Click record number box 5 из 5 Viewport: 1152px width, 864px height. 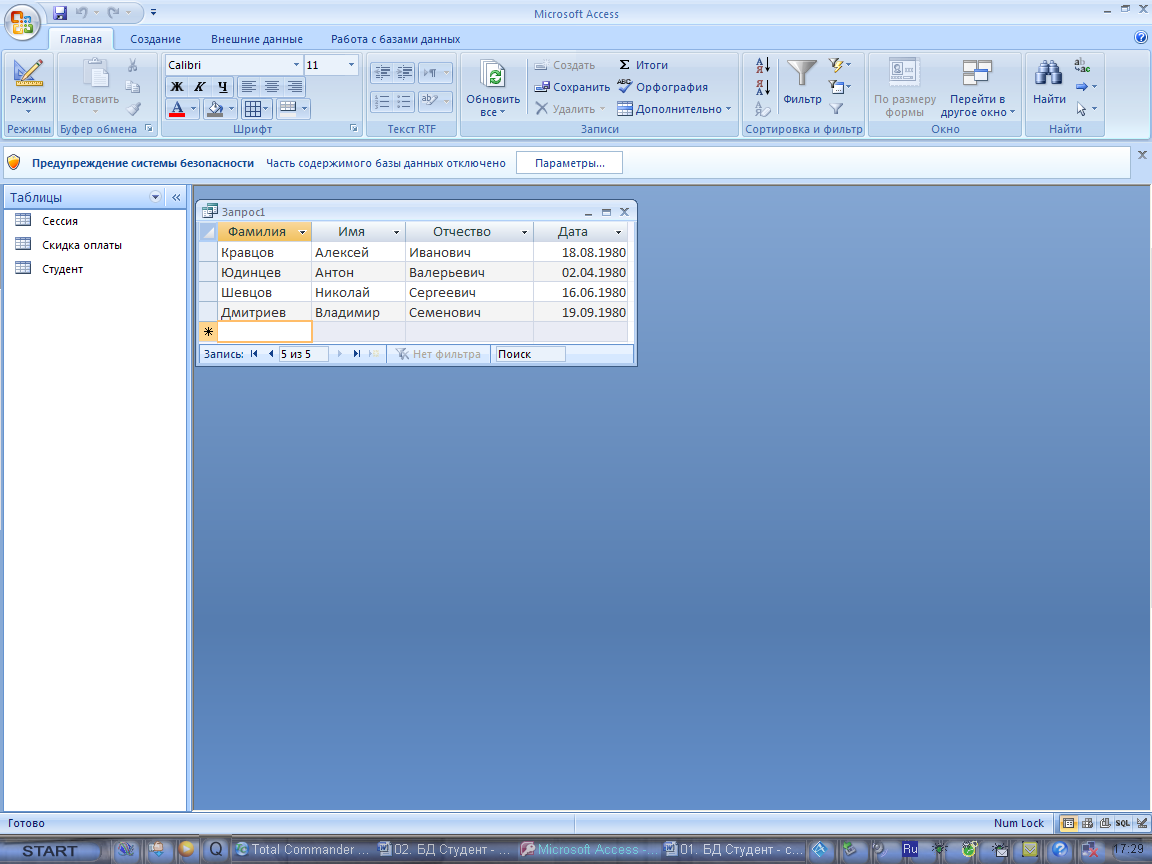point(303,354)
